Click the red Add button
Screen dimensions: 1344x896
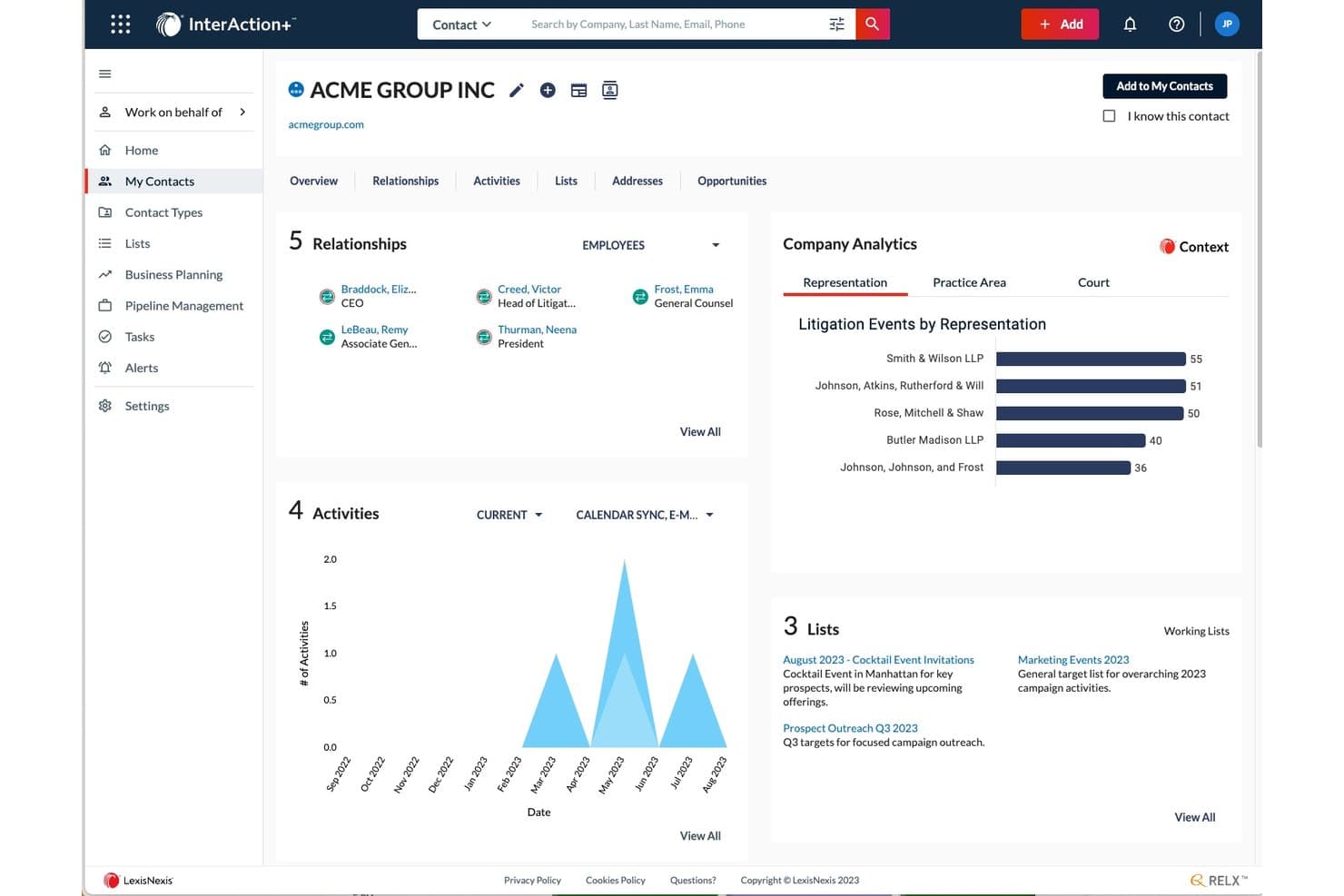(1060, 25)
